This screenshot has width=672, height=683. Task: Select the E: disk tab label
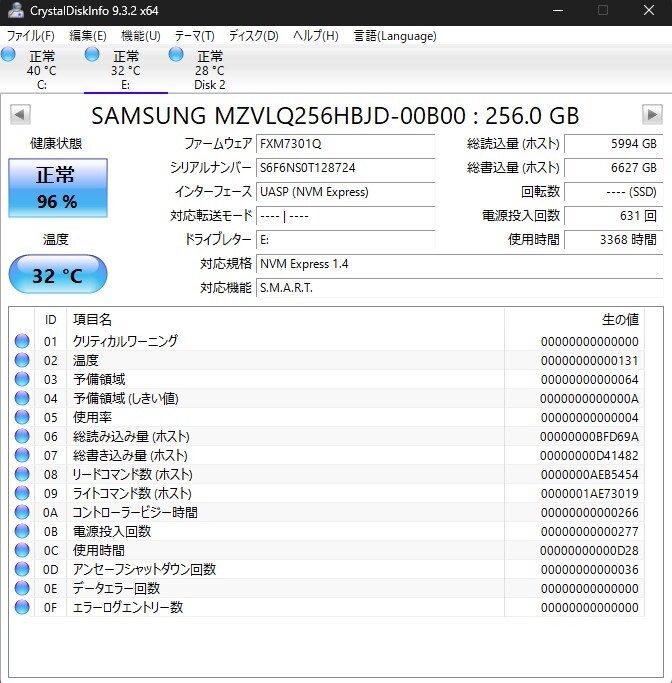pos(125,85)
